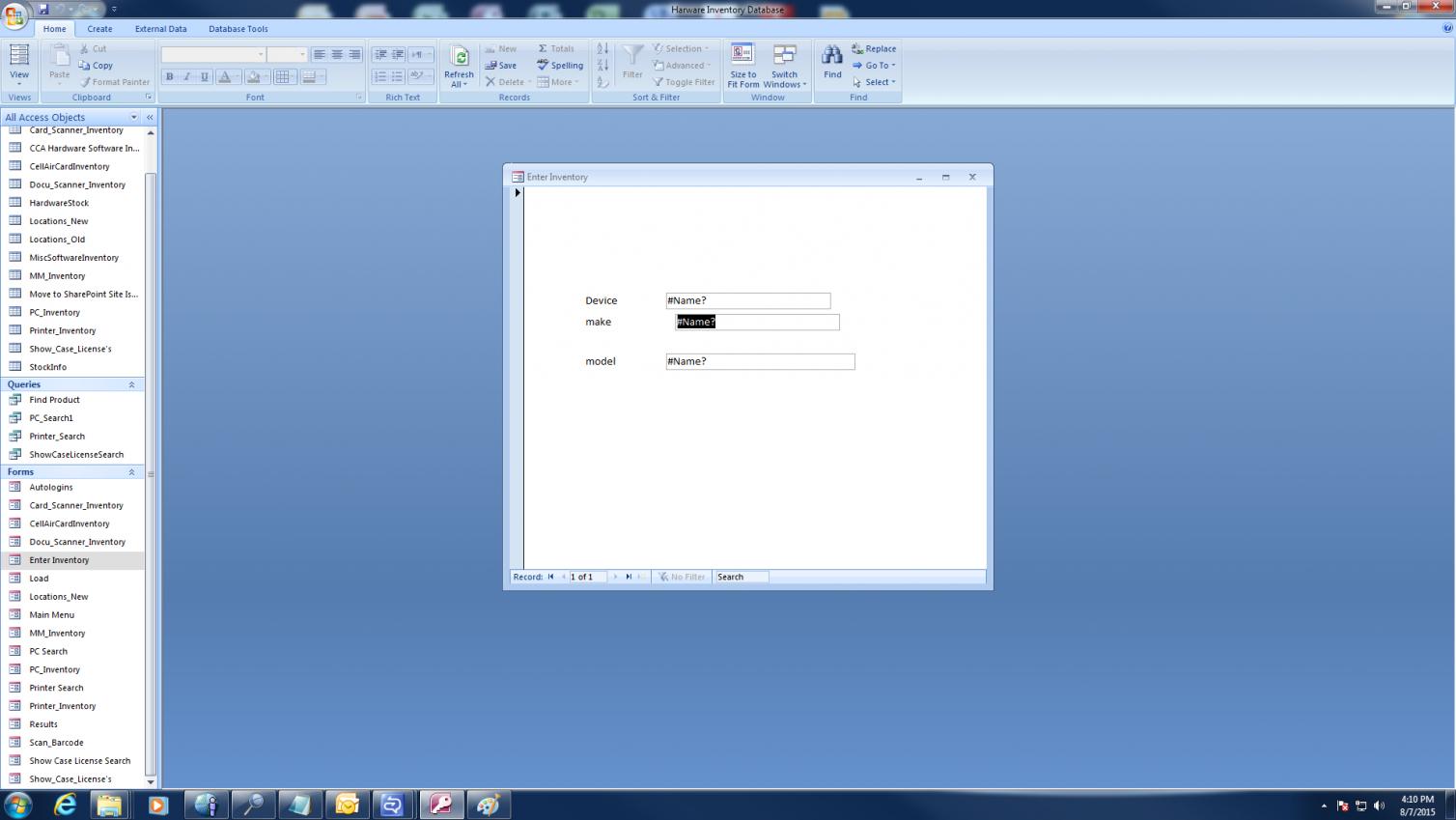Collapse the navigation pane shutter bar
This screenshot has height=820, width=1456.
[x=150, y=117]
